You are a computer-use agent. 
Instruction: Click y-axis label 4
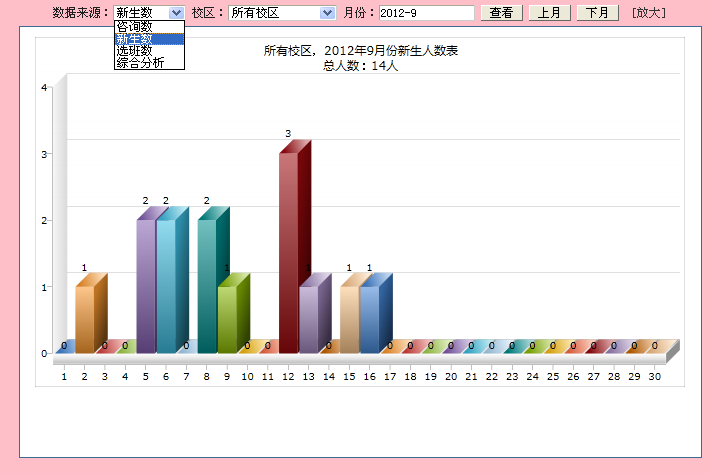[44, 87]
